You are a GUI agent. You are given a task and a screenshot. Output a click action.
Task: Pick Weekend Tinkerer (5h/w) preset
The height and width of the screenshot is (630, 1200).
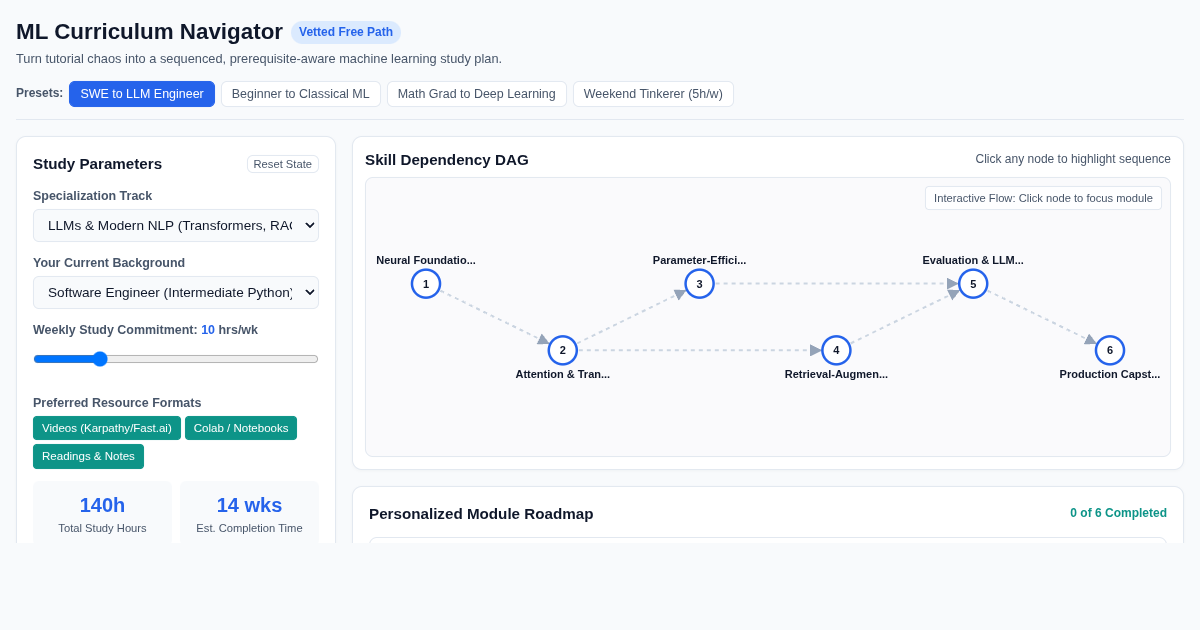(x=653, y=94)
